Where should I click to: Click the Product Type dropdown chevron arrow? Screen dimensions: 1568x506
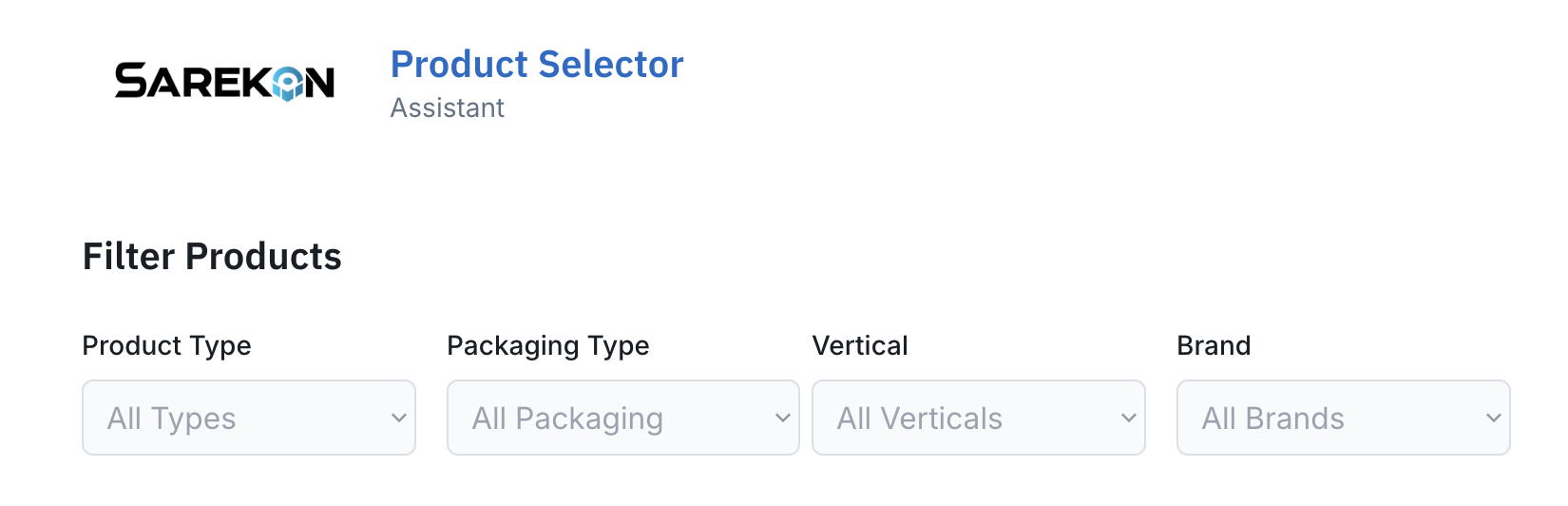click(399, 418)
